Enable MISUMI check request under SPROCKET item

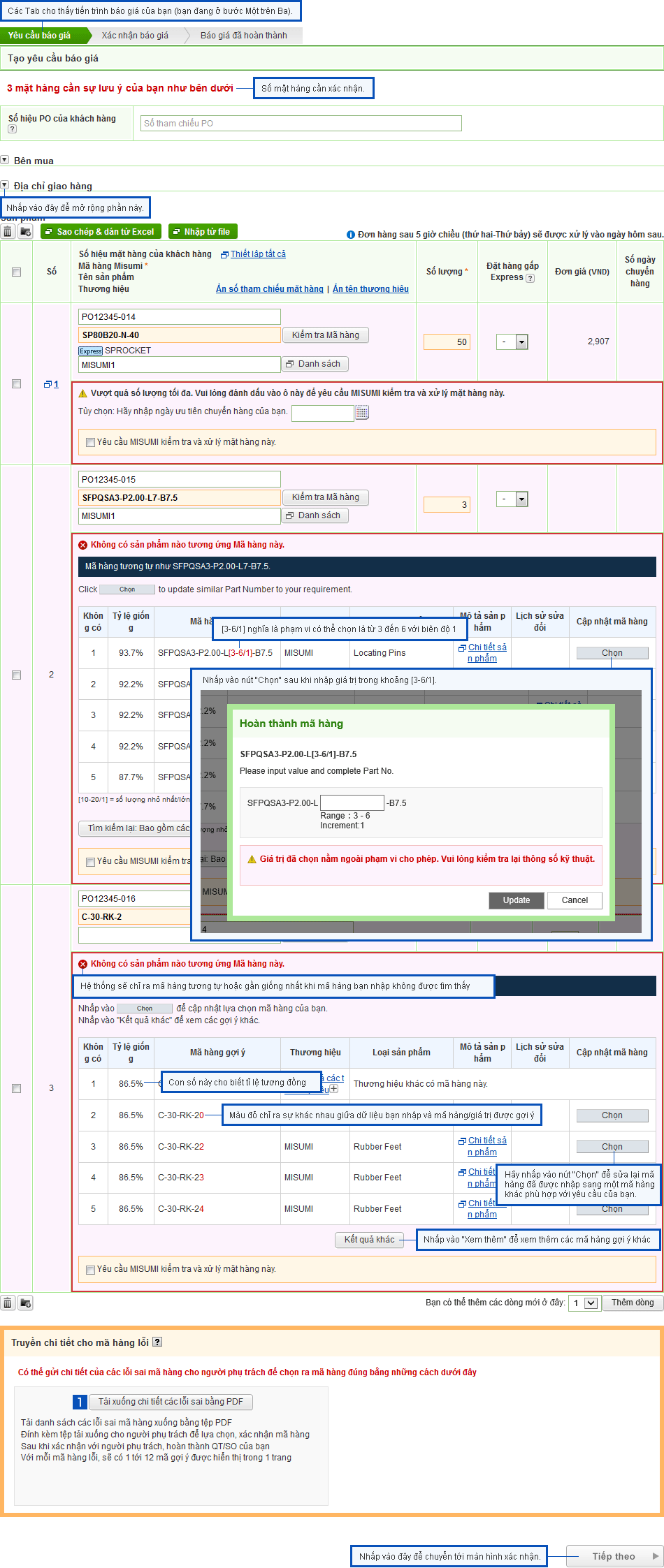pos(90,442)
